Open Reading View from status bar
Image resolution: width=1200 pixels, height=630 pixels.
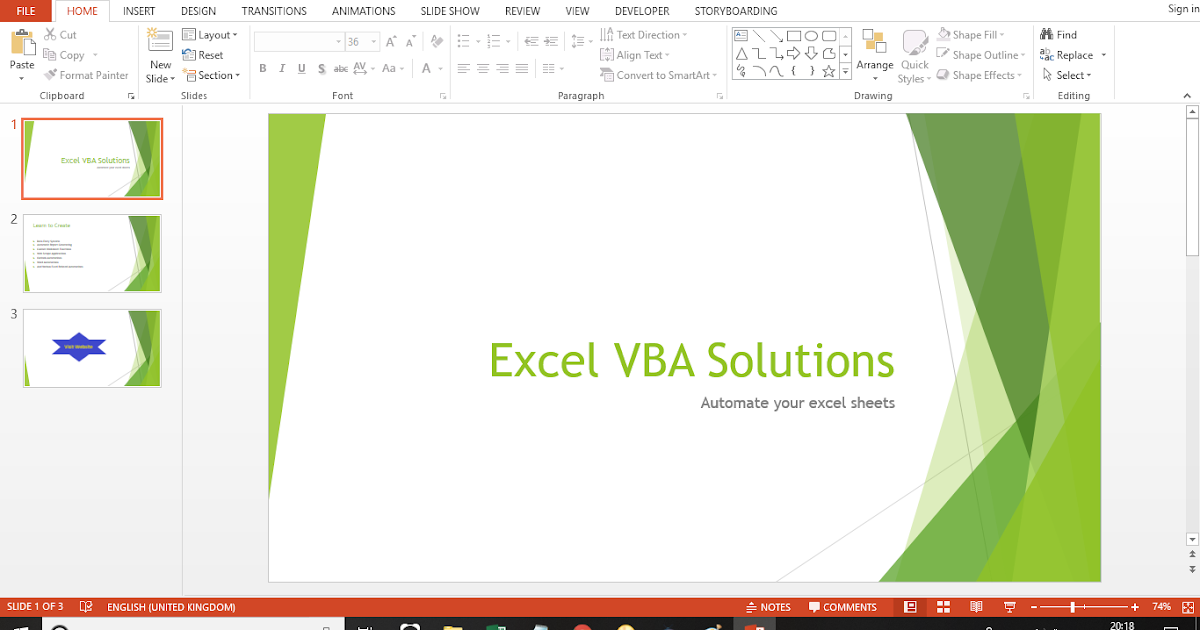(x=976, y=606)
